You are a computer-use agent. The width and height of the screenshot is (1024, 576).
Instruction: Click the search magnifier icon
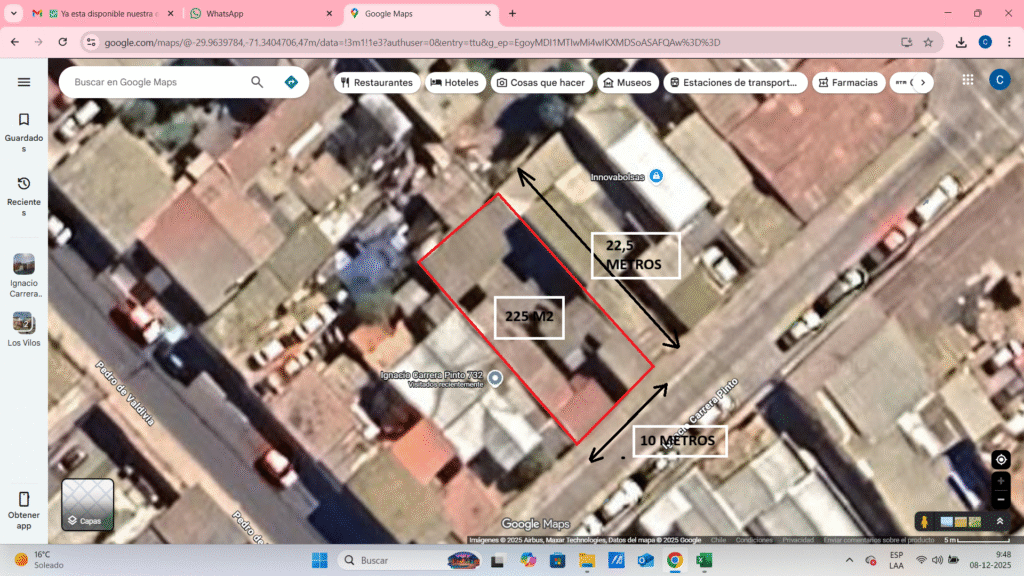click(257, 82)
